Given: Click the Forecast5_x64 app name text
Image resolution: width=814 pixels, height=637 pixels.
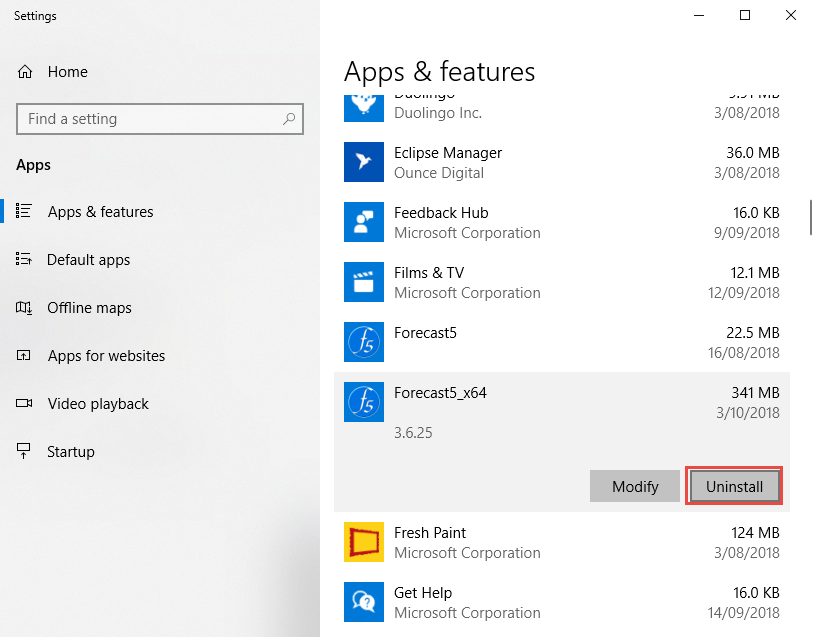Looking at the screenshot, I should tap(440, 393).
